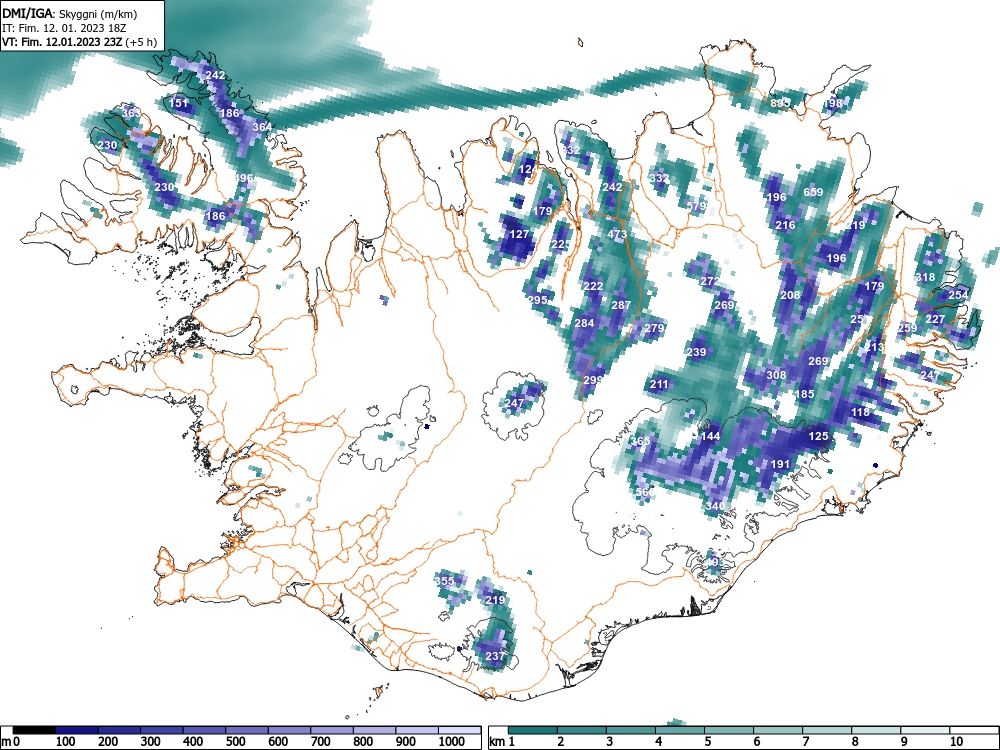Click the darkest teal 1–2 km swatch
1000x750 pixels.
pyautogui.click(x=533, y=730)
